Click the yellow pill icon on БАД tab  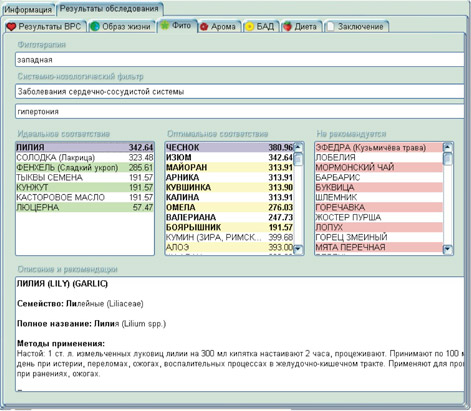tap(249, 27)
